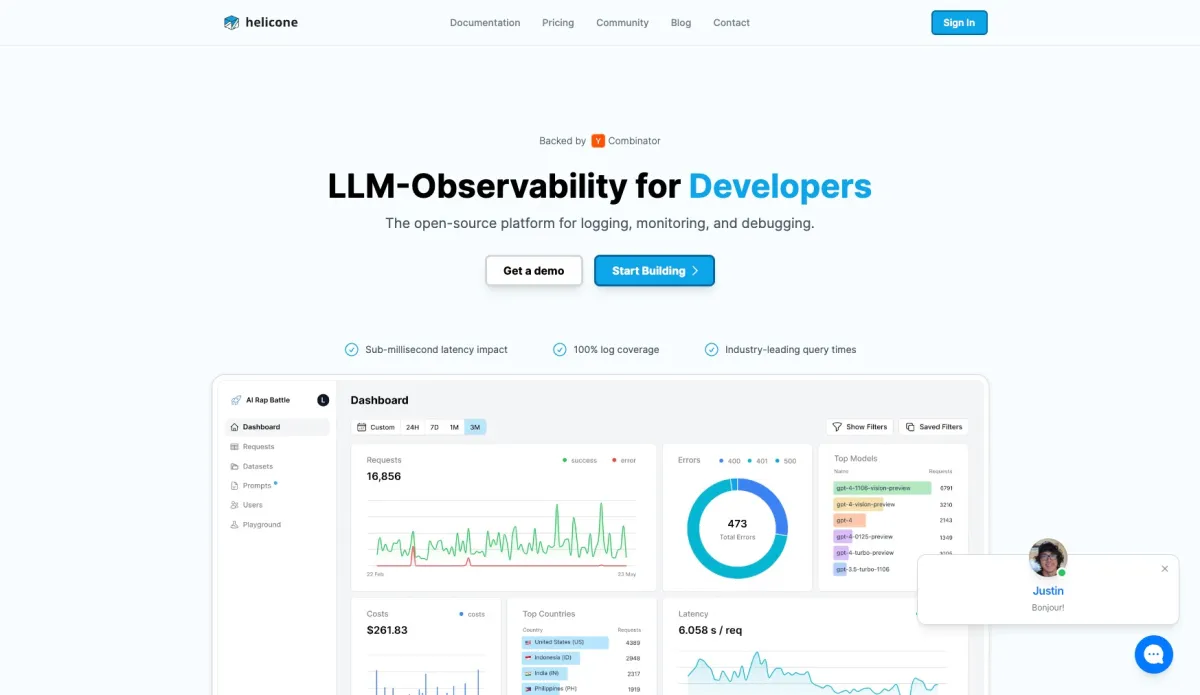Click the AI Rap Battle project name
The height and width of the screenshot is (695, 1200).
pyautogui.click(x=268, y=400)
